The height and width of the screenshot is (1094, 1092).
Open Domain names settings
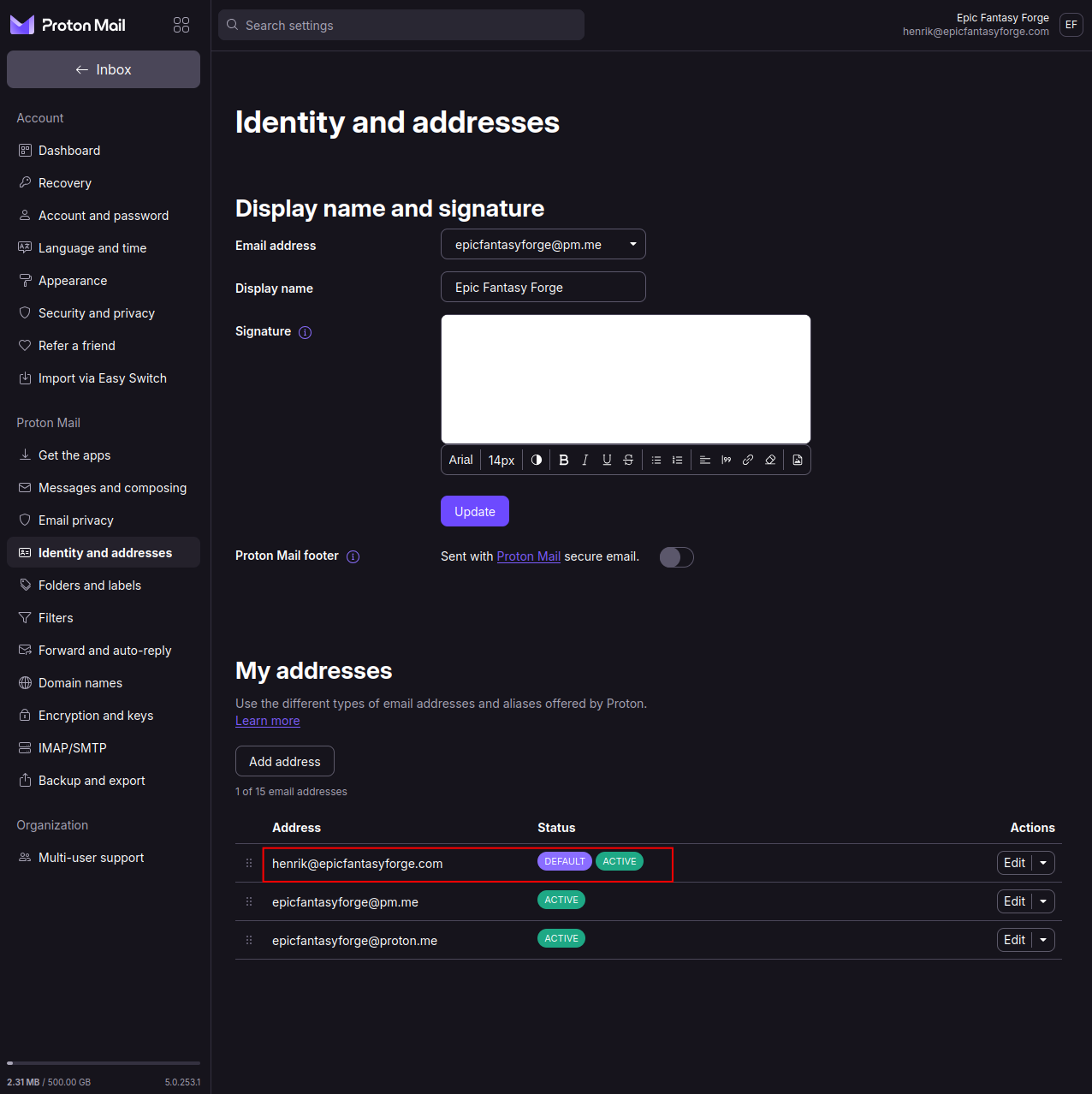(104, 683)
